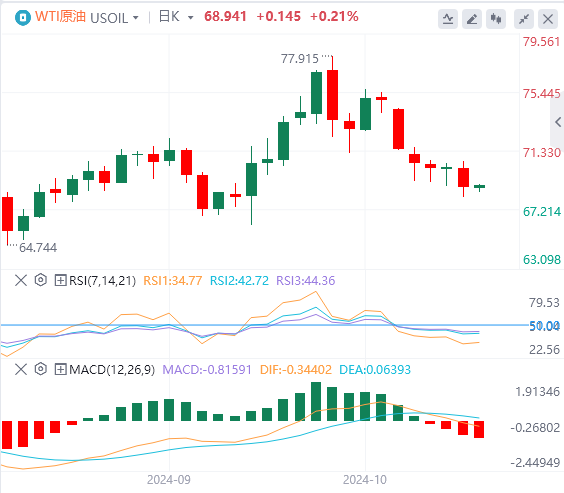This screenshot has width=564, height=493.
Task: Open RSI indicator settings hexagon icon
Action: [41, 280]
